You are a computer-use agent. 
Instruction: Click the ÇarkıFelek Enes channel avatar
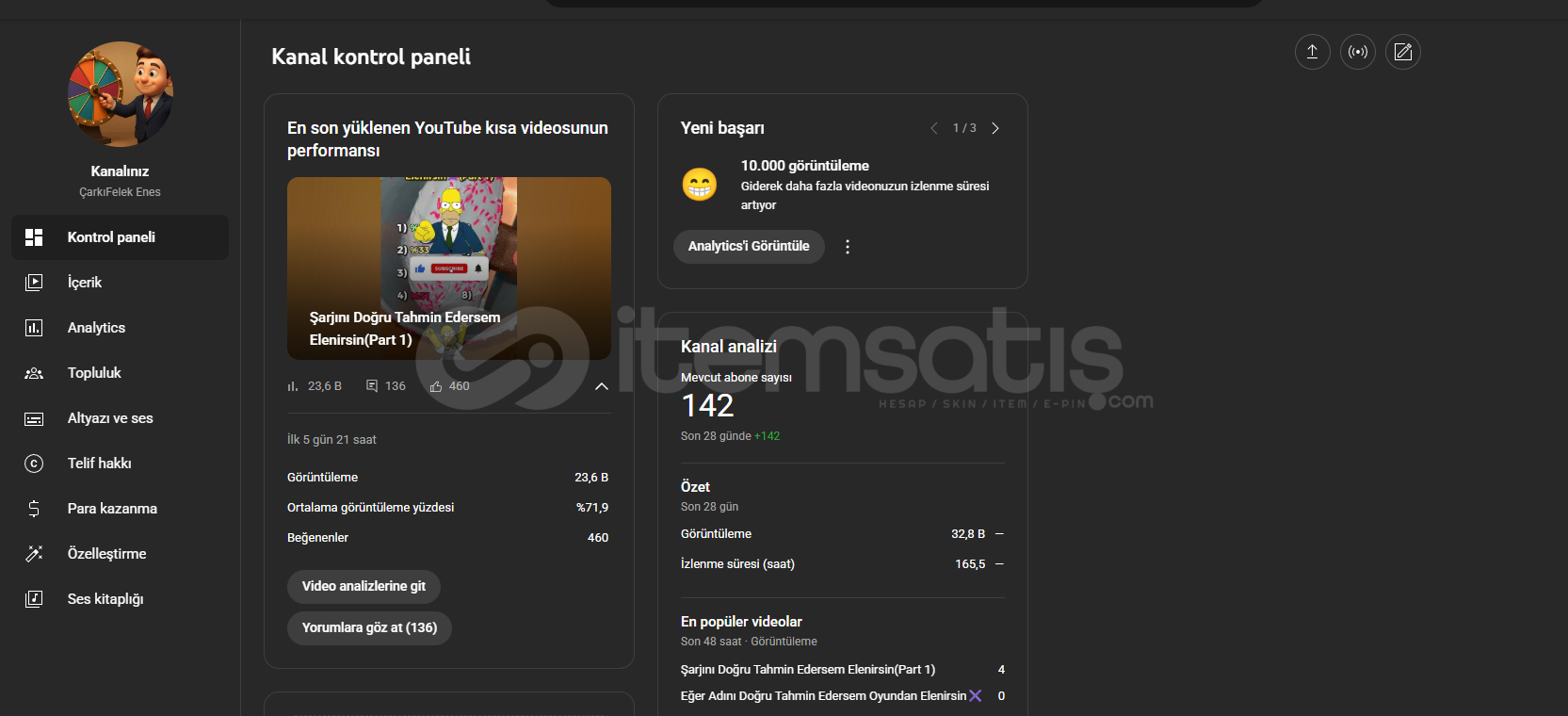tap(120, 94)
